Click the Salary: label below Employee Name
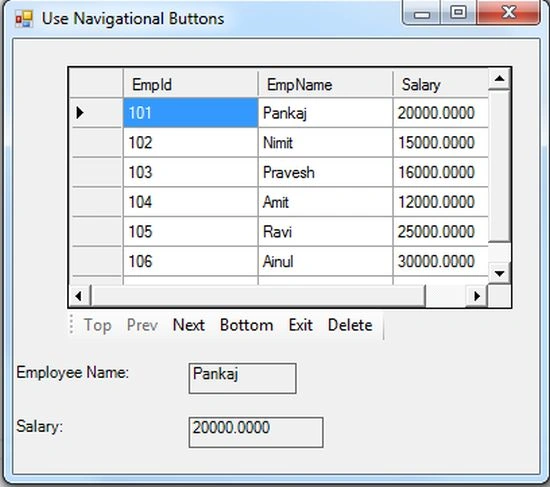Image resolution: width=550 pixels, height=487 pixels. tap(39, 427)
